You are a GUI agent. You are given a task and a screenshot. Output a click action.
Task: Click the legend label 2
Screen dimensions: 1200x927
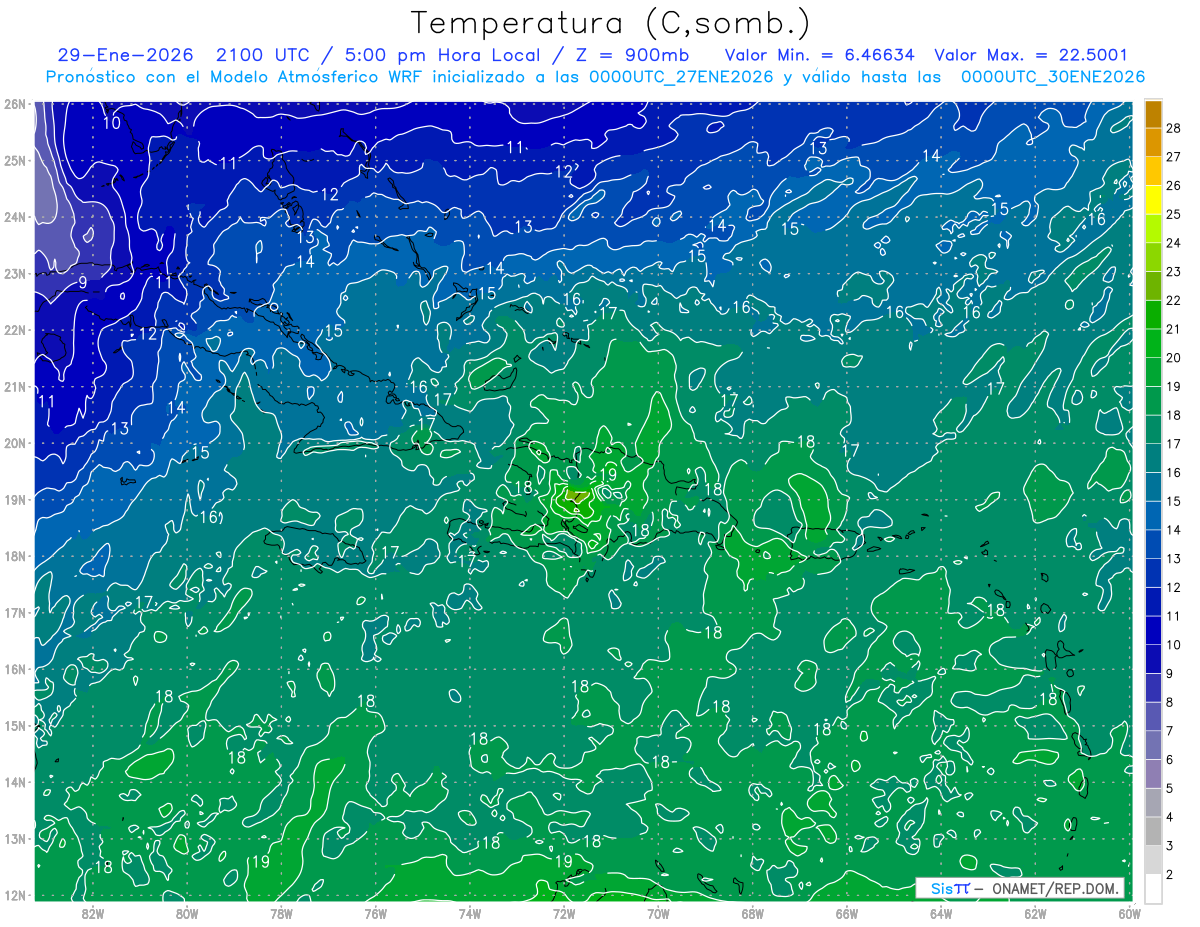pos(1171,875)
